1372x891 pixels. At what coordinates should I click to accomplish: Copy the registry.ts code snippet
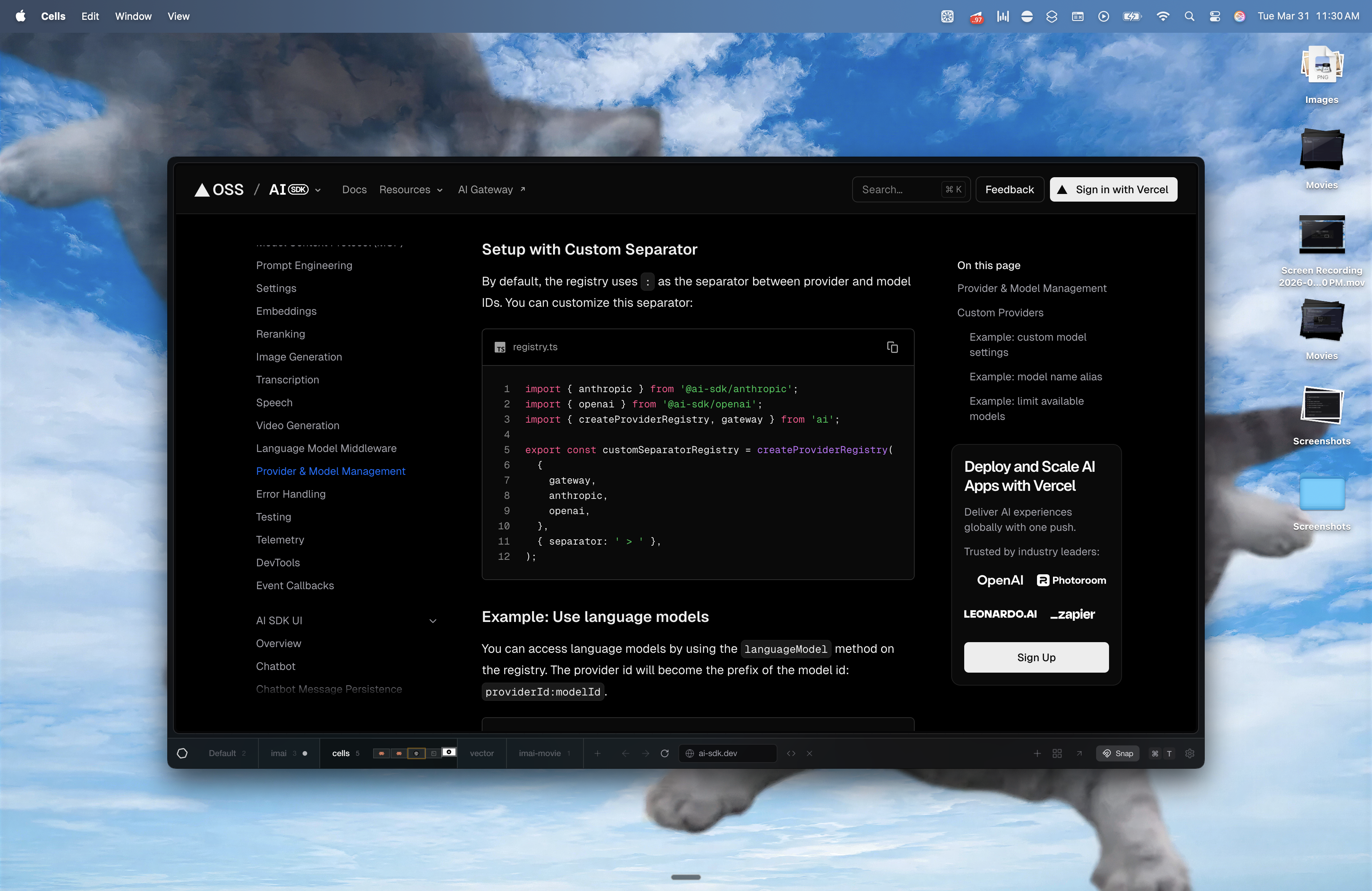tap(892, 347)
